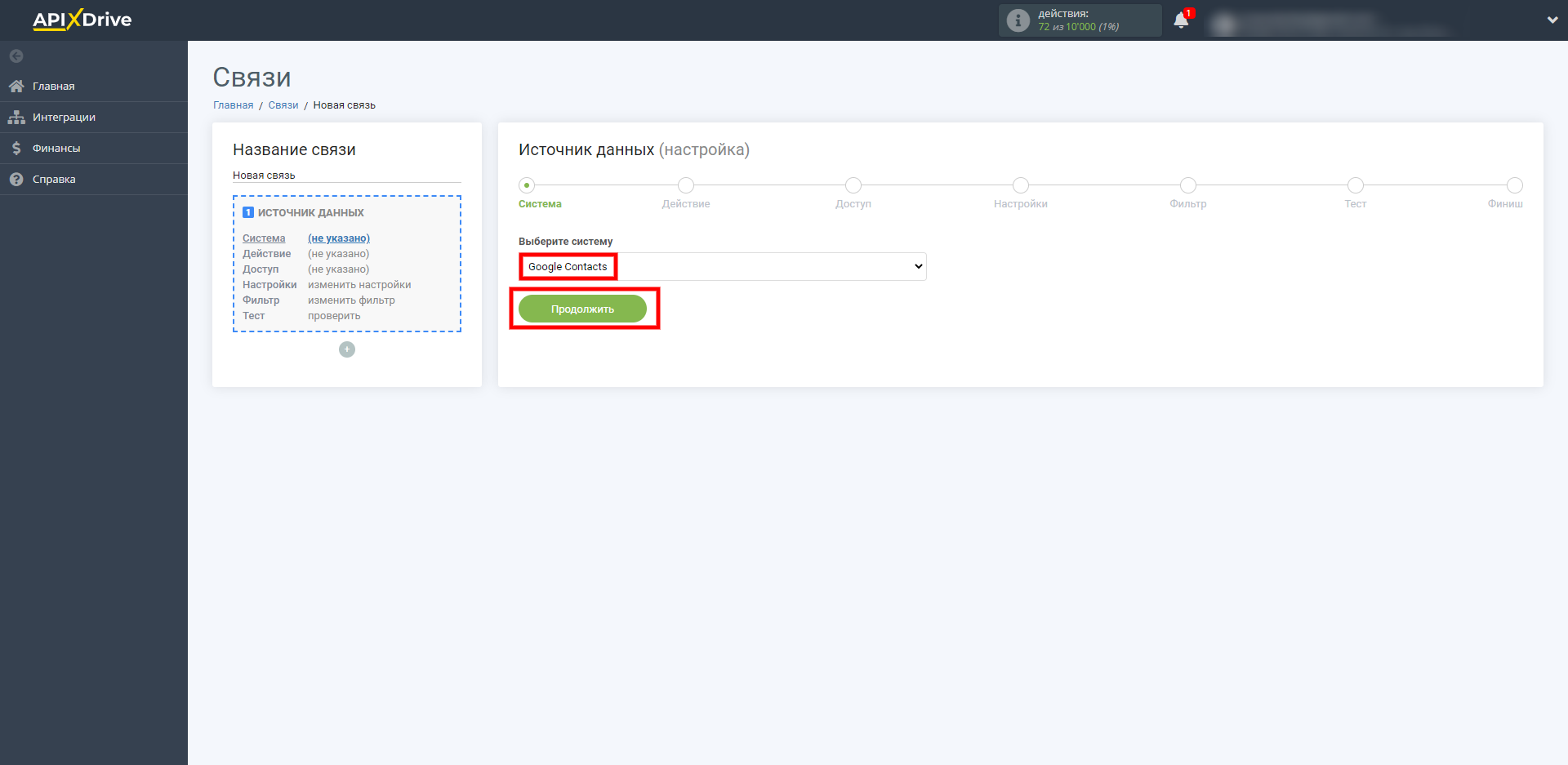Follow the Связи breadcrumb link
Screen dimensions: 1568x765
(x=283, y=105)
